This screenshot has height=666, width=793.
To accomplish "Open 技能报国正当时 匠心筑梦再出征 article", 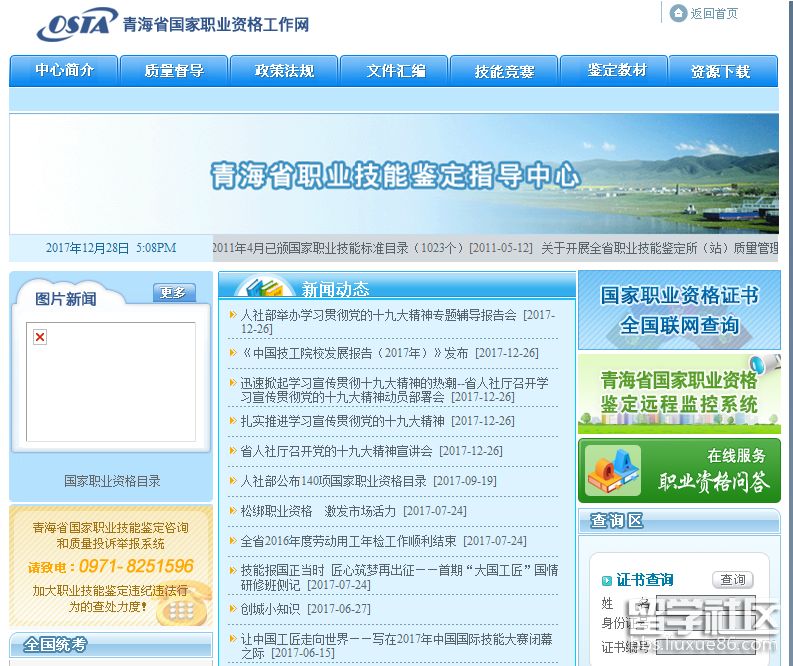I will 400,578.
